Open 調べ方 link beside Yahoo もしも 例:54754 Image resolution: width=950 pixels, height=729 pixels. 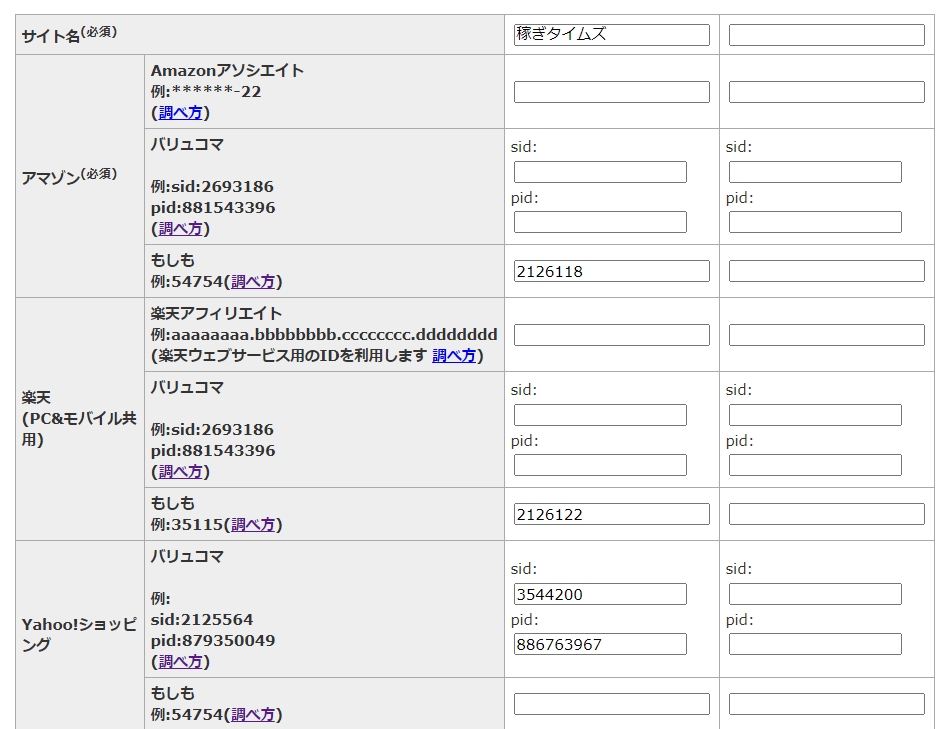click(x=253, y=715)
